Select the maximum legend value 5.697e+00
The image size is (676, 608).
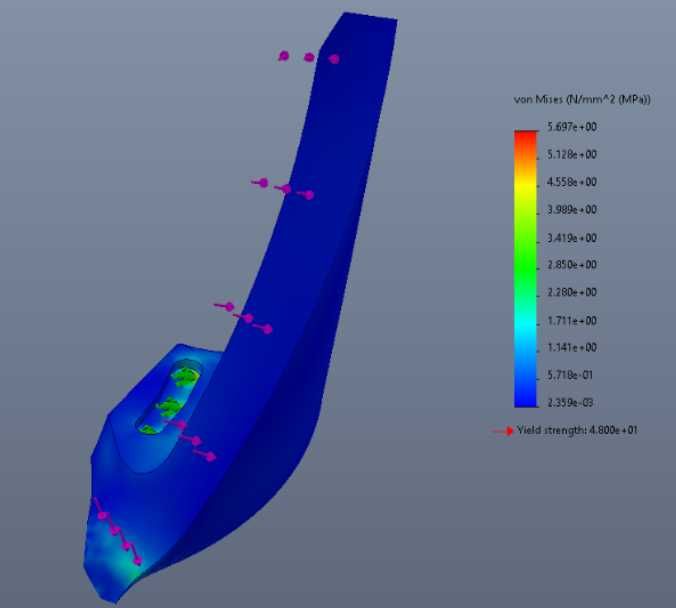pos(572,127)
